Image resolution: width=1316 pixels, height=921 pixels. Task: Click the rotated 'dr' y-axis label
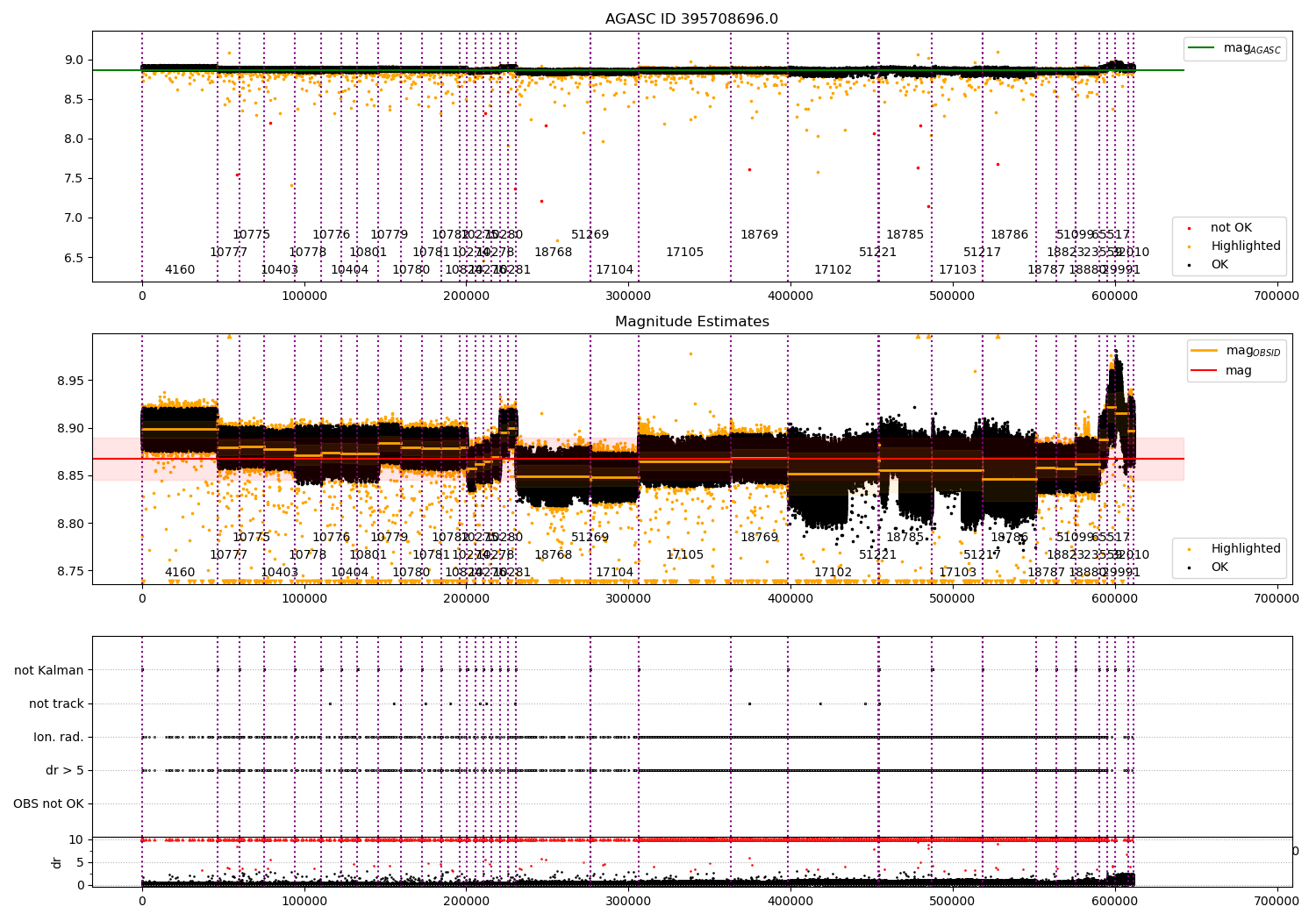(x=57, y=862)
